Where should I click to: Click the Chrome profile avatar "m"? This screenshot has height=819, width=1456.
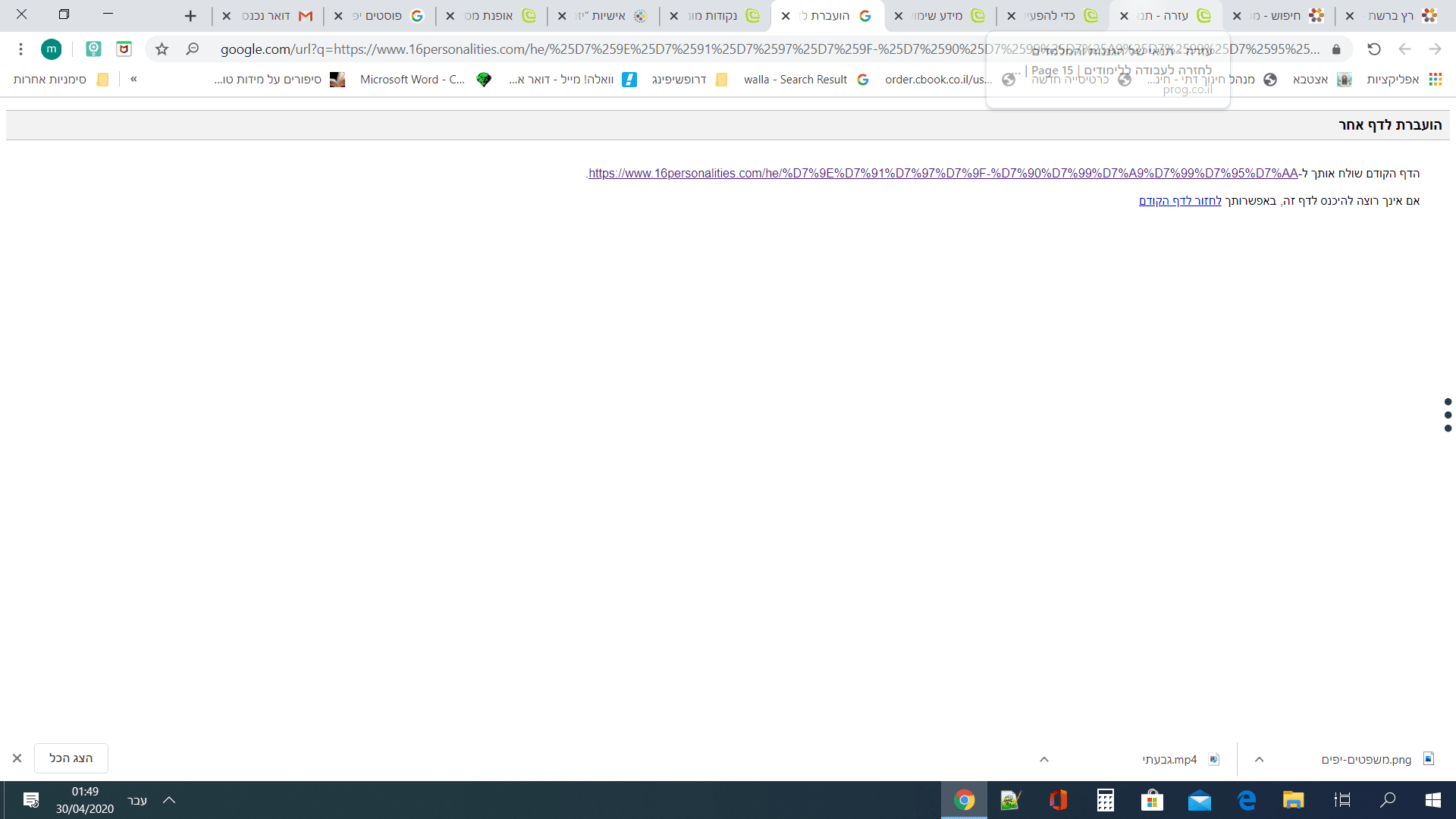pyautogui.click(x=52, y=49)
